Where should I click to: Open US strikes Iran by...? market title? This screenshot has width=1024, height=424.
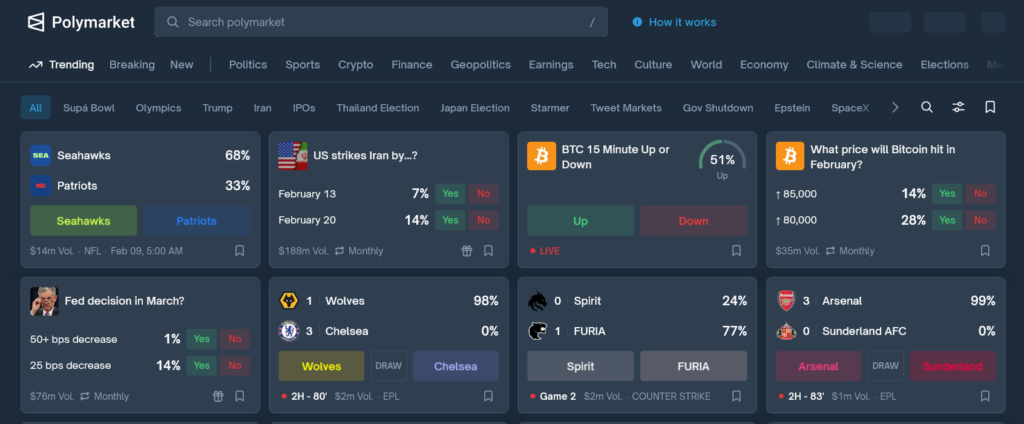366,155
